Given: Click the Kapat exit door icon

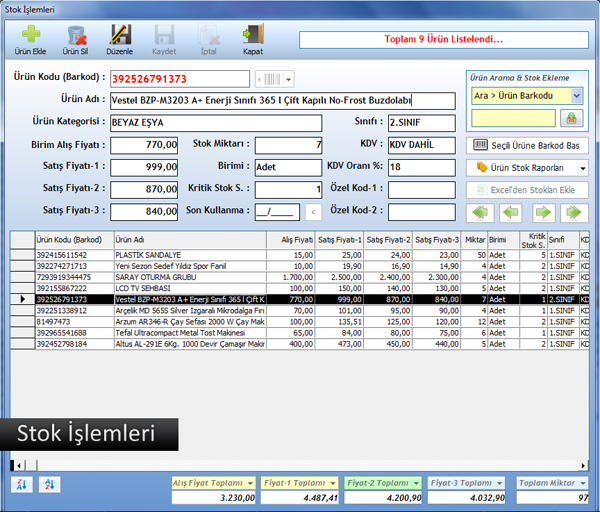Looking at the screenshot, I should (x=253, y=35).
